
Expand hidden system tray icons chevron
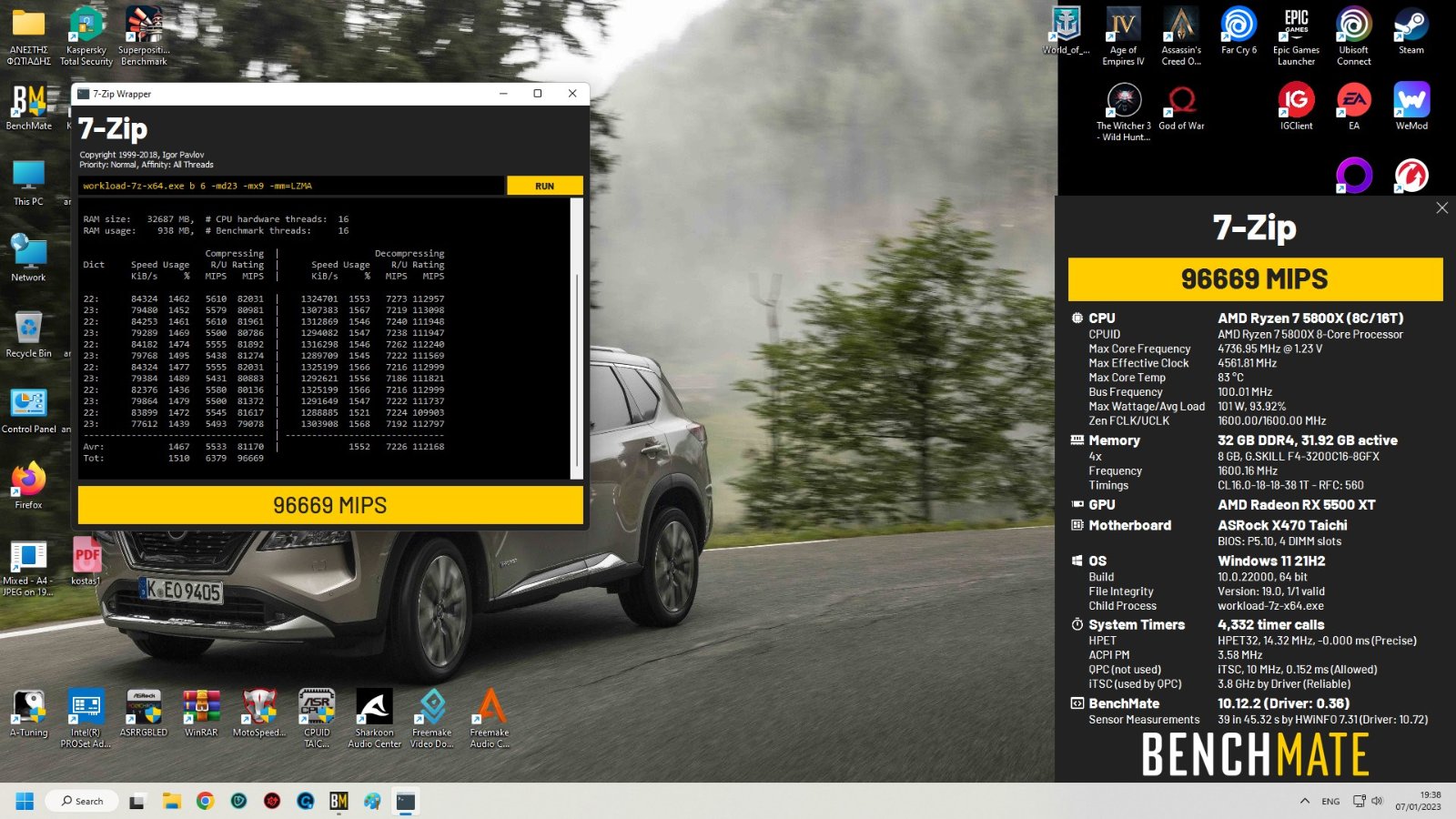point(1305,801)
